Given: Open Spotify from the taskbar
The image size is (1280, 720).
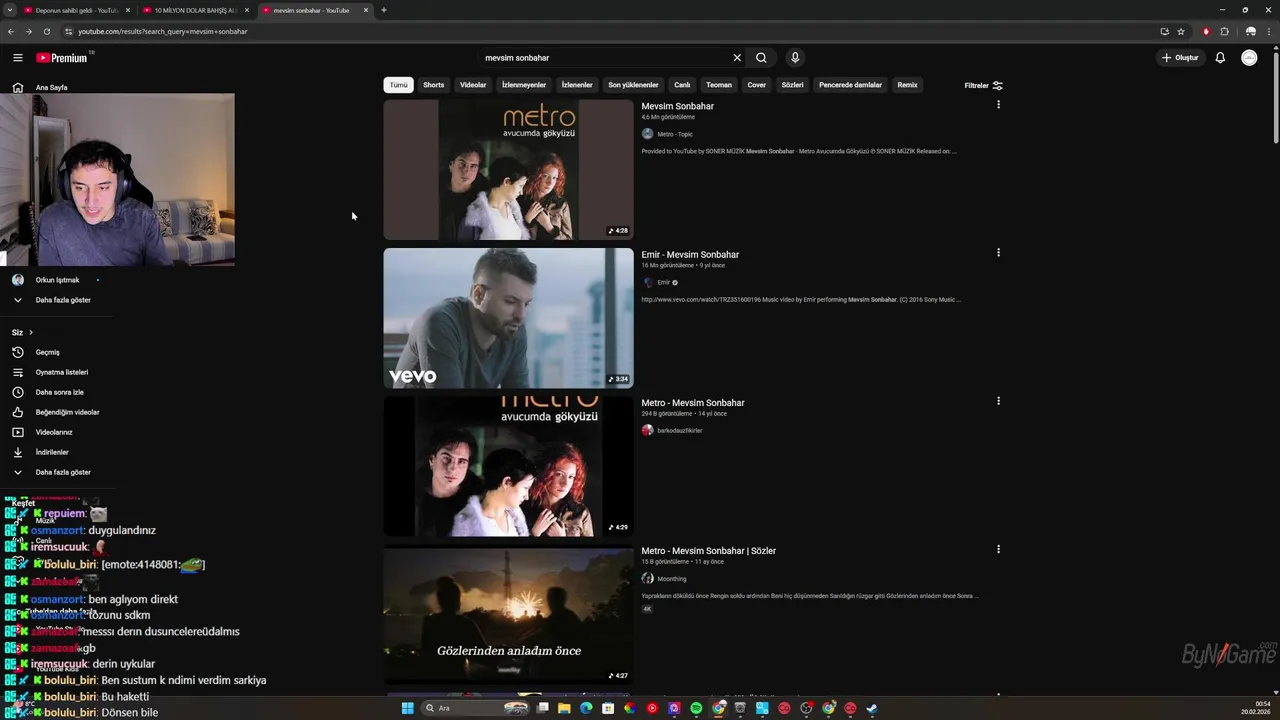Looking at the screenshot, I should [696, 708].
